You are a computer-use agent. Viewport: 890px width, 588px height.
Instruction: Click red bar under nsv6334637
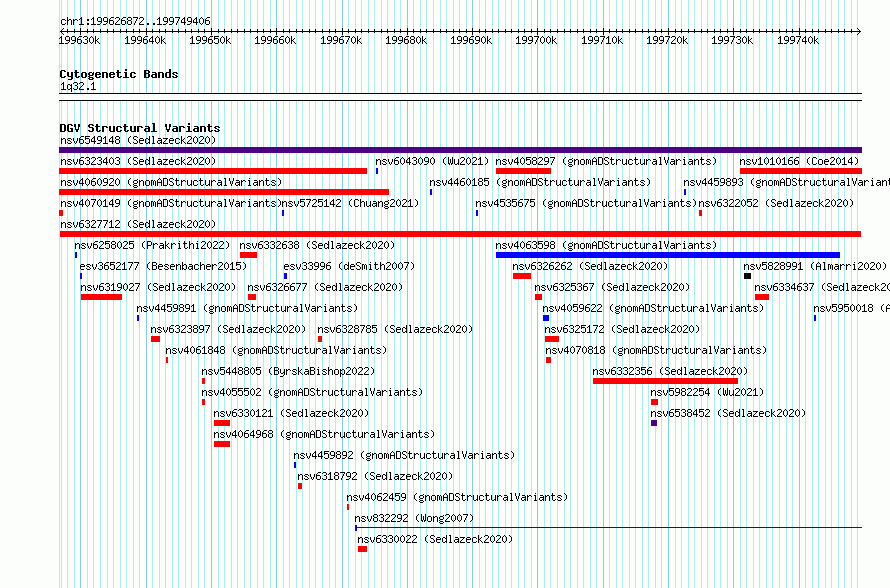[762, 297]
